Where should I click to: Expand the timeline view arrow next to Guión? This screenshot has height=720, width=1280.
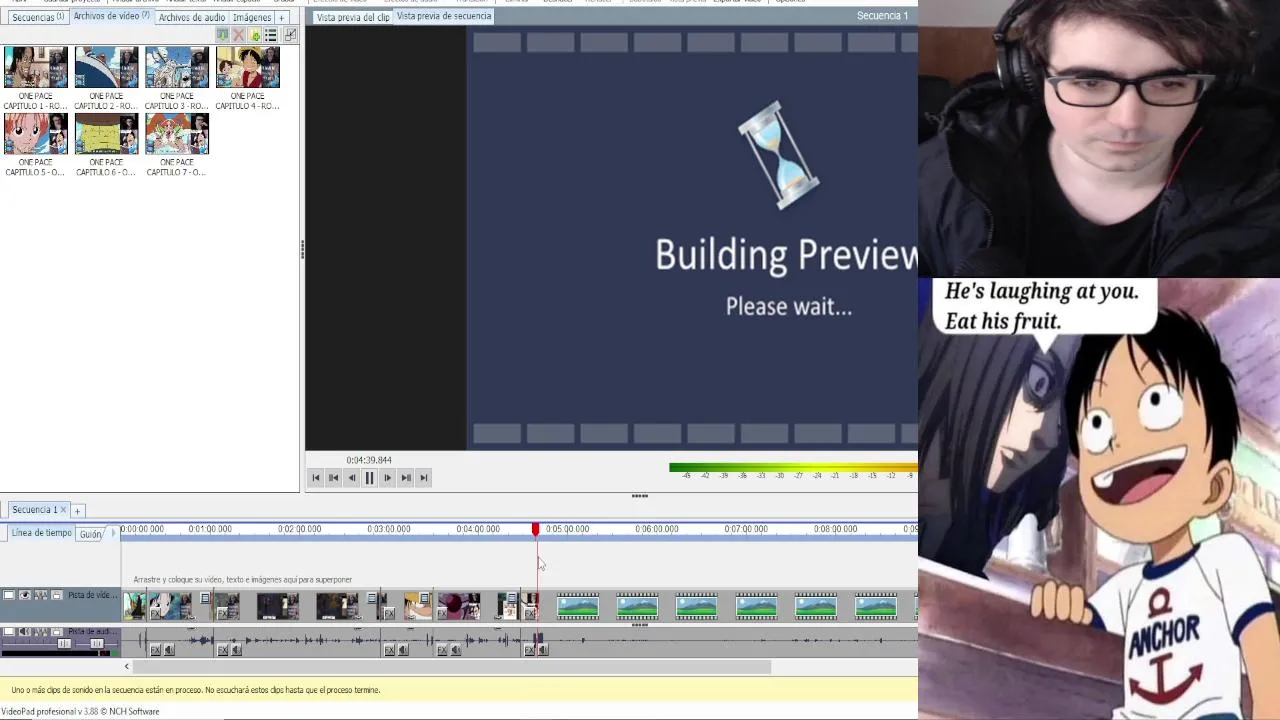[113, 533]
